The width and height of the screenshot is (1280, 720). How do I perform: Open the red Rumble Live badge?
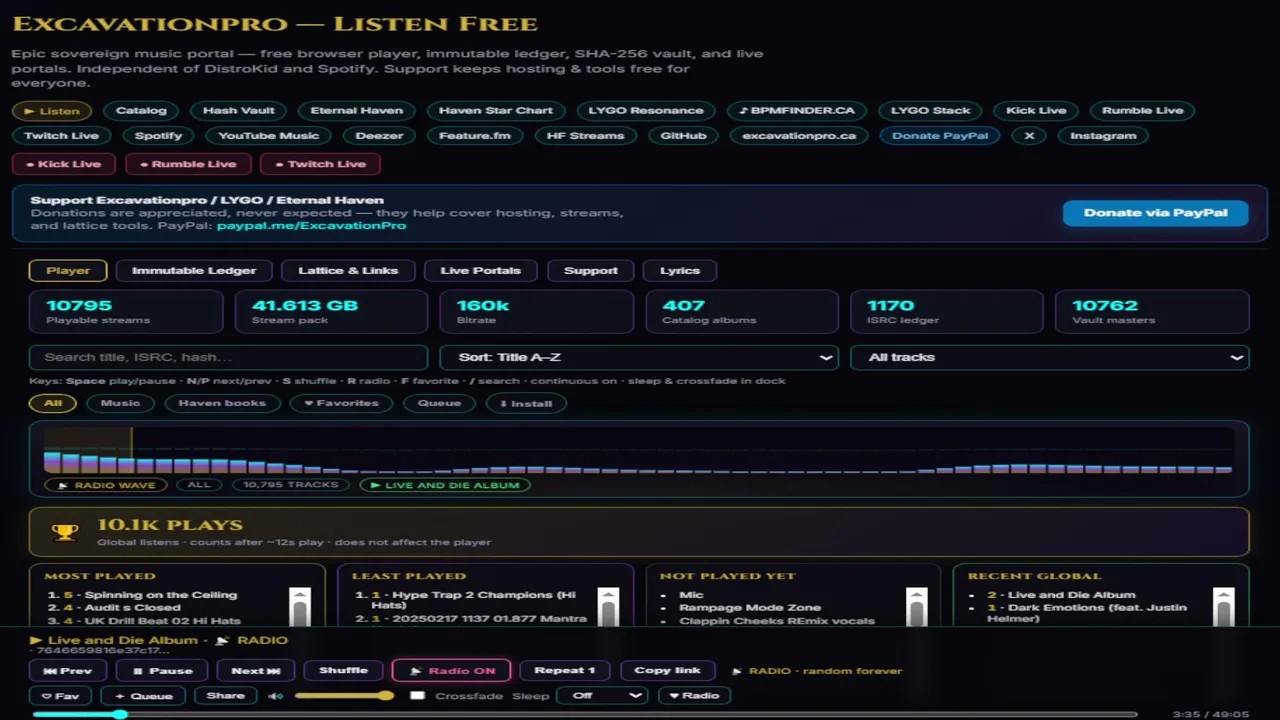pyautogui.click(x=187, y=164)
